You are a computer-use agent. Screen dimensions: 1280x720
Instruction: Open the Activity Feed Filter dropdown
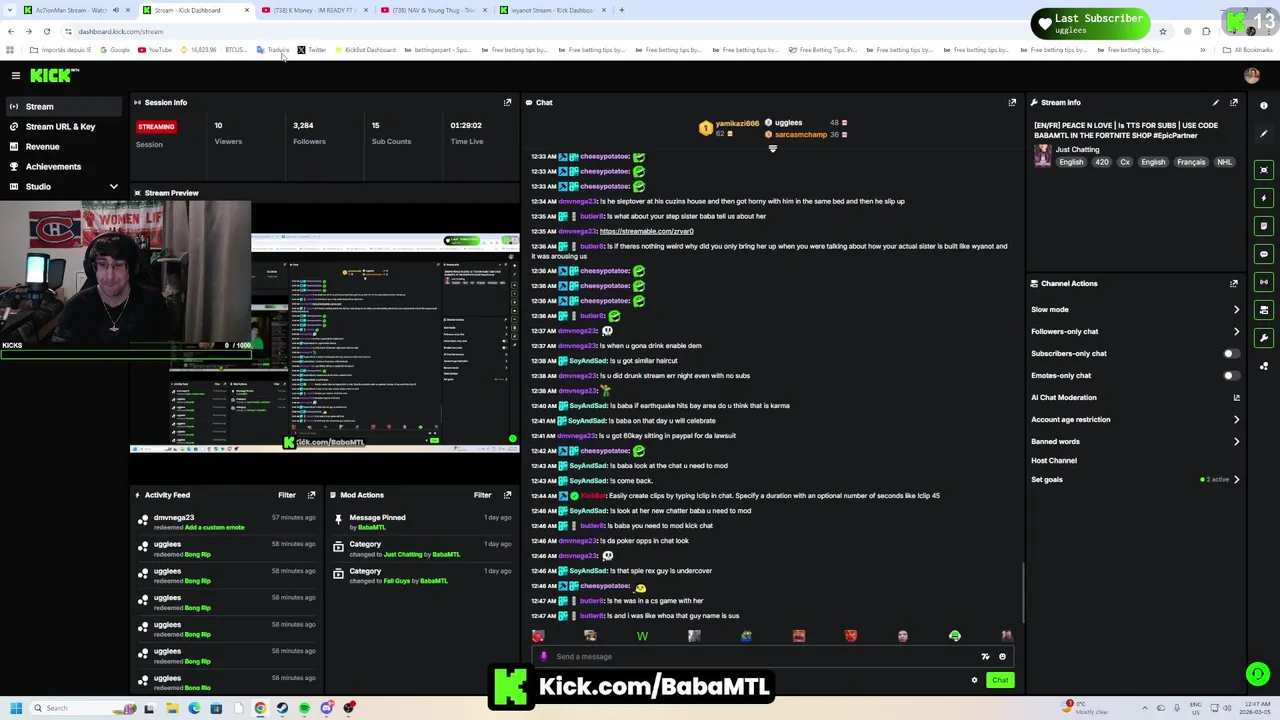tap(287, 495)
